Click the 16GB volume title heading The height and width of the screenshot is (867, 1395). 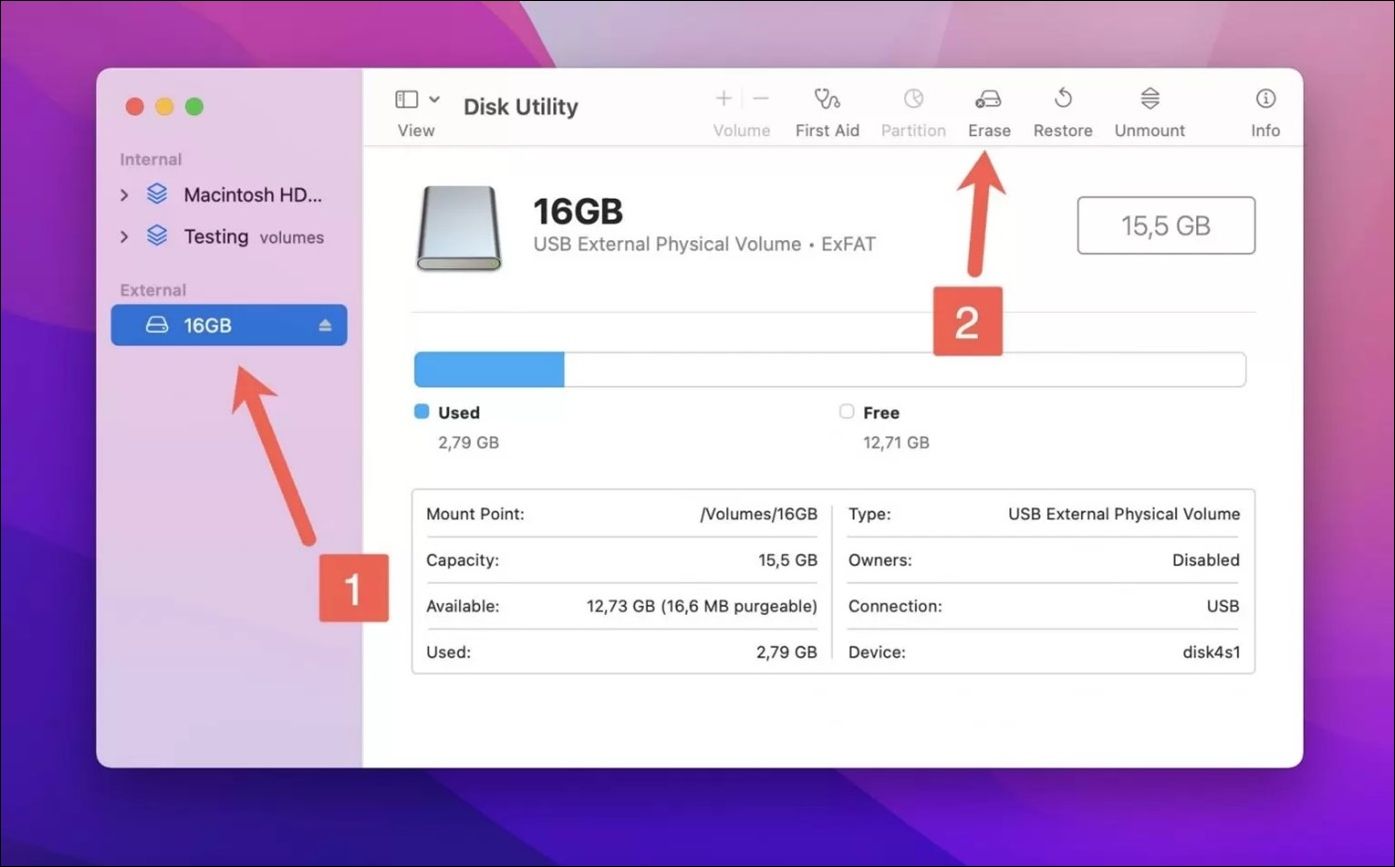578,212
